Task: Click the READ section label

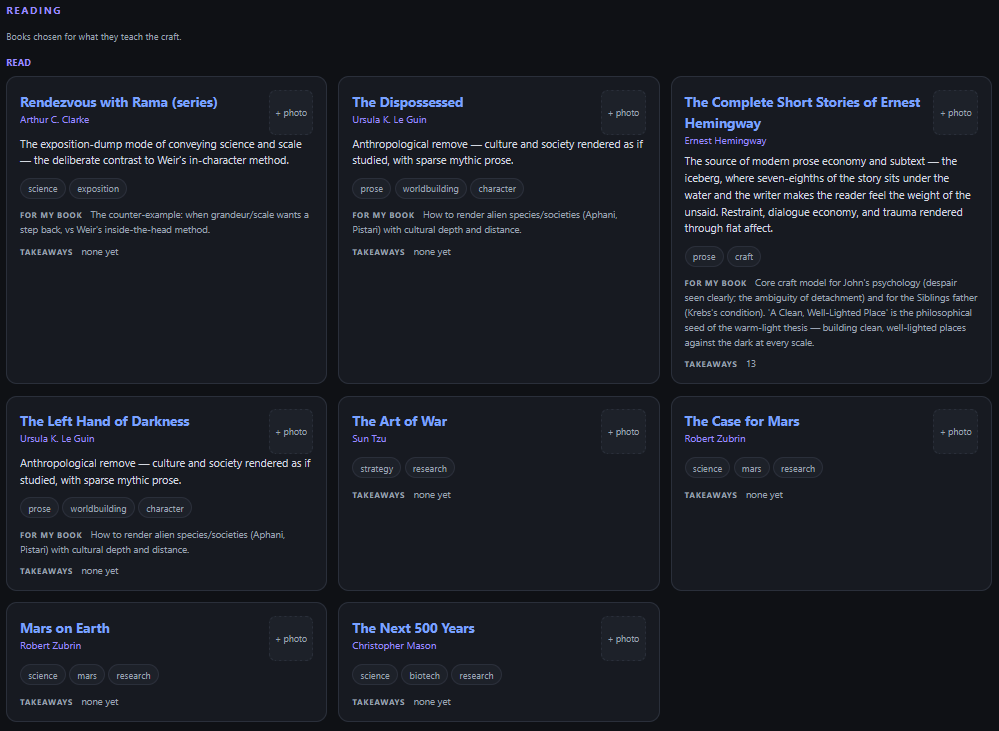Action: pyautogui.click(x=18, y=62)
